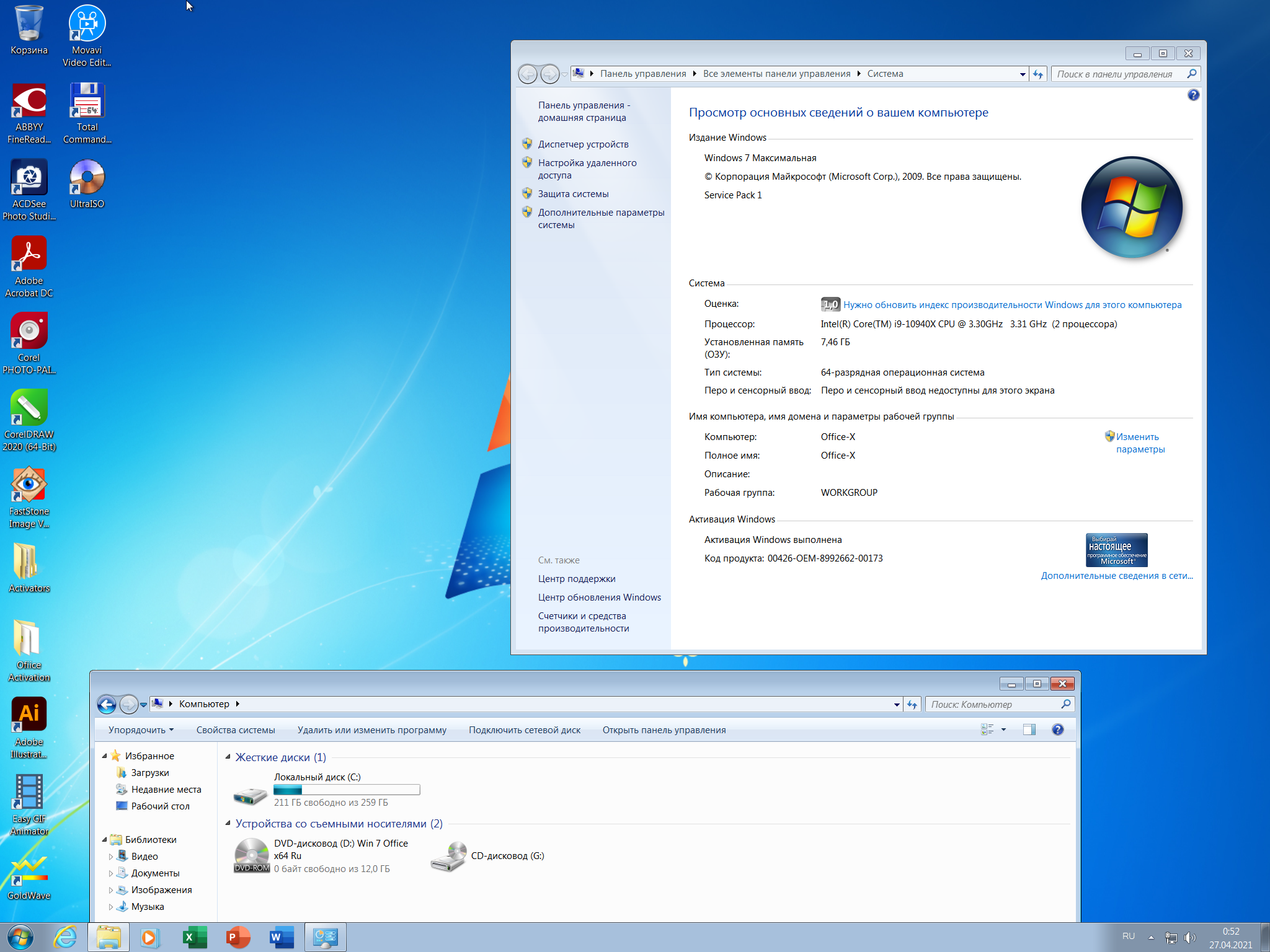Expand the address bar dropdown in Computer window
Image resolution: width=1270 pixels, height=952 pixels.
pyautogui.click(x=897, y=705)
